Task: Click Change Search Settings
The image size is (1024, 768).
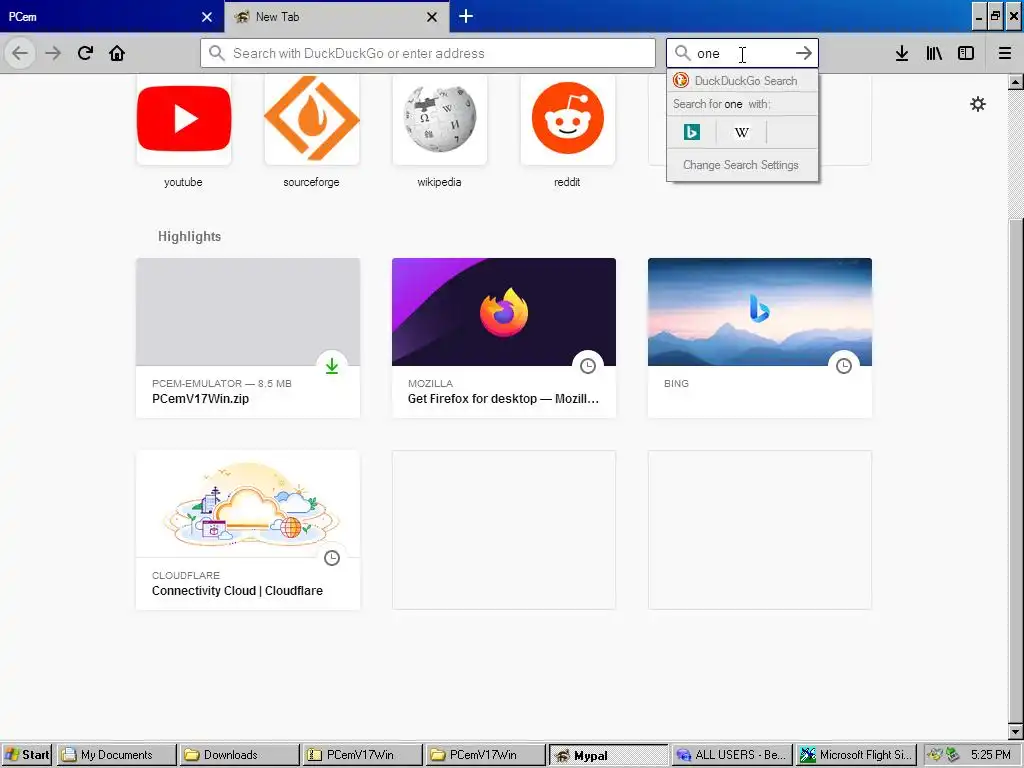Action: 742,165
